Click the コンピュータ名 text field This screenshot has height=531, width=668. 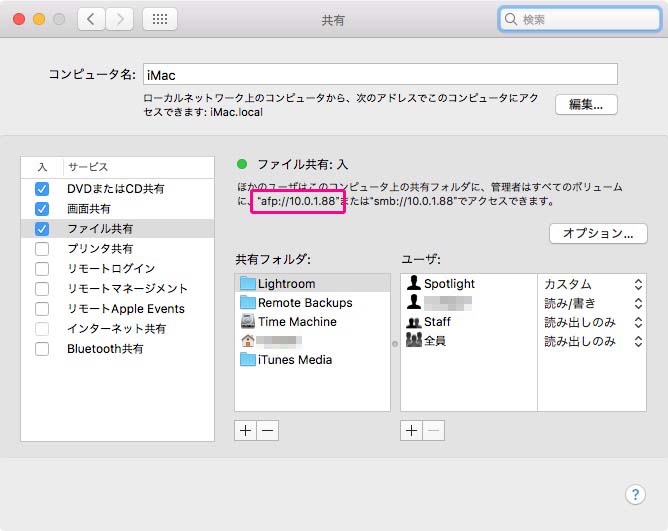380,75
